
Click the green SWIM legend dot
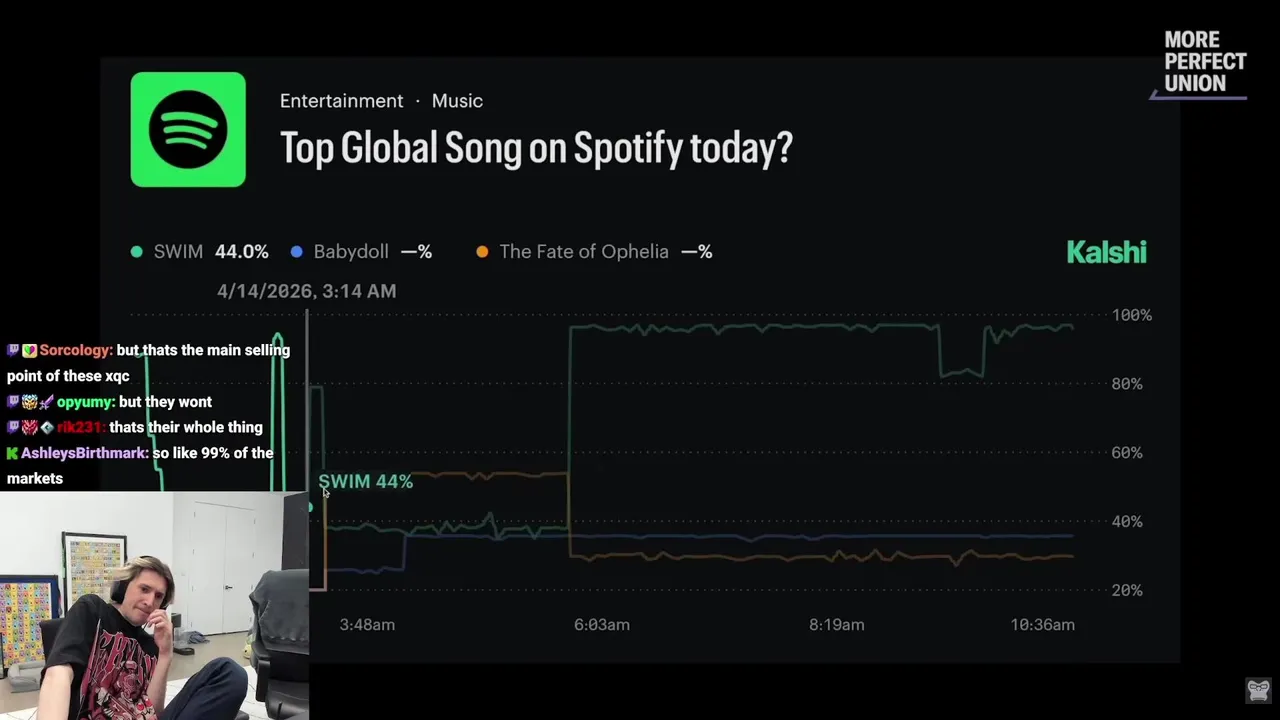tap(137, 252)
